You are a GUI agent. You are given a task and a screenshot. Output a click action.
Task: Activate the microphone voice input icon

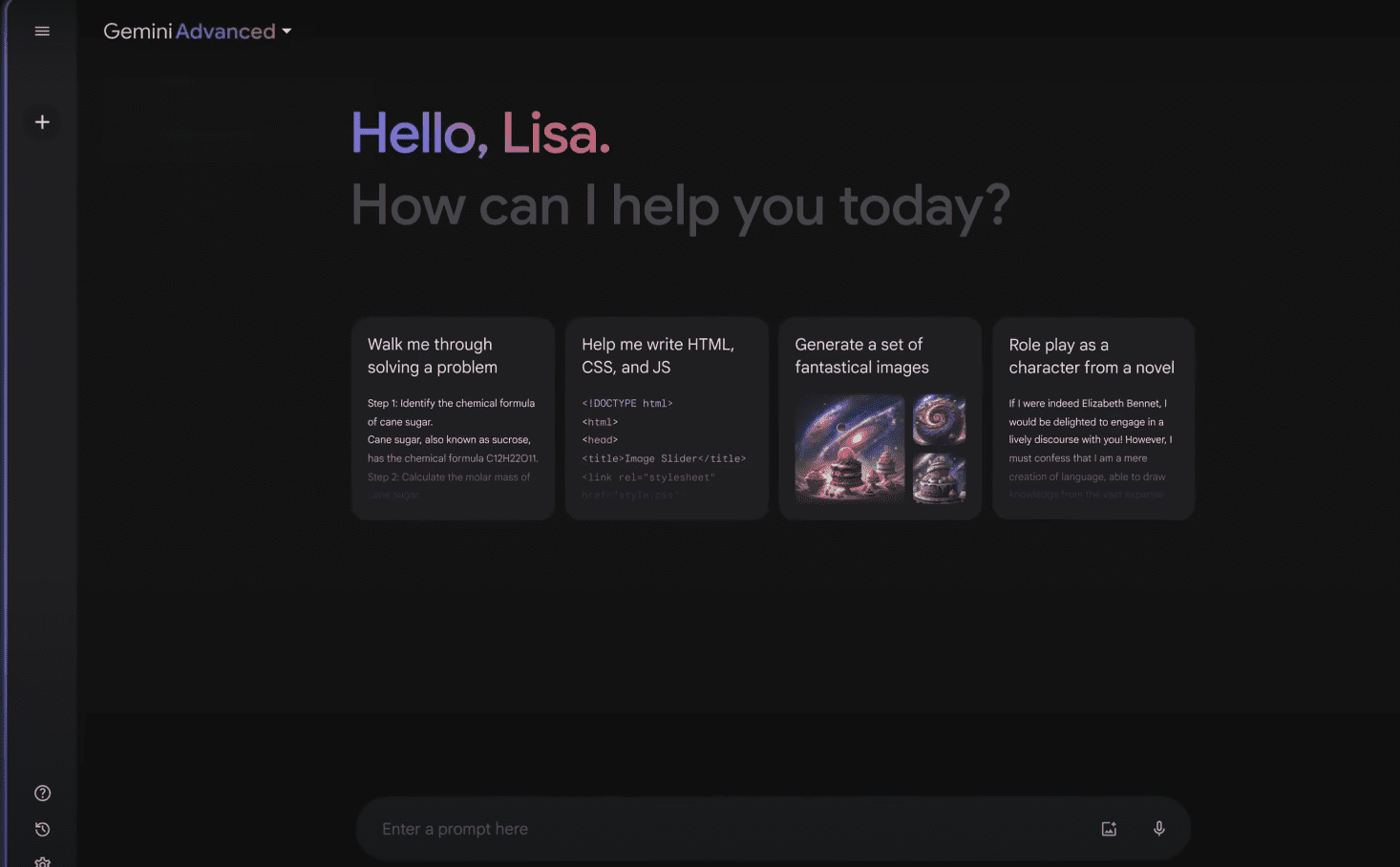(x=1159, y=829)
